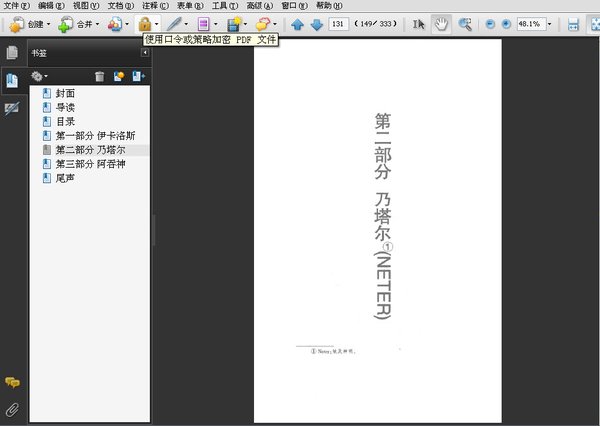Open the Signatures panel icon in sidebar
Image resolution: width=600 pixels, height=426 pixels.
[x=12, y=109]
